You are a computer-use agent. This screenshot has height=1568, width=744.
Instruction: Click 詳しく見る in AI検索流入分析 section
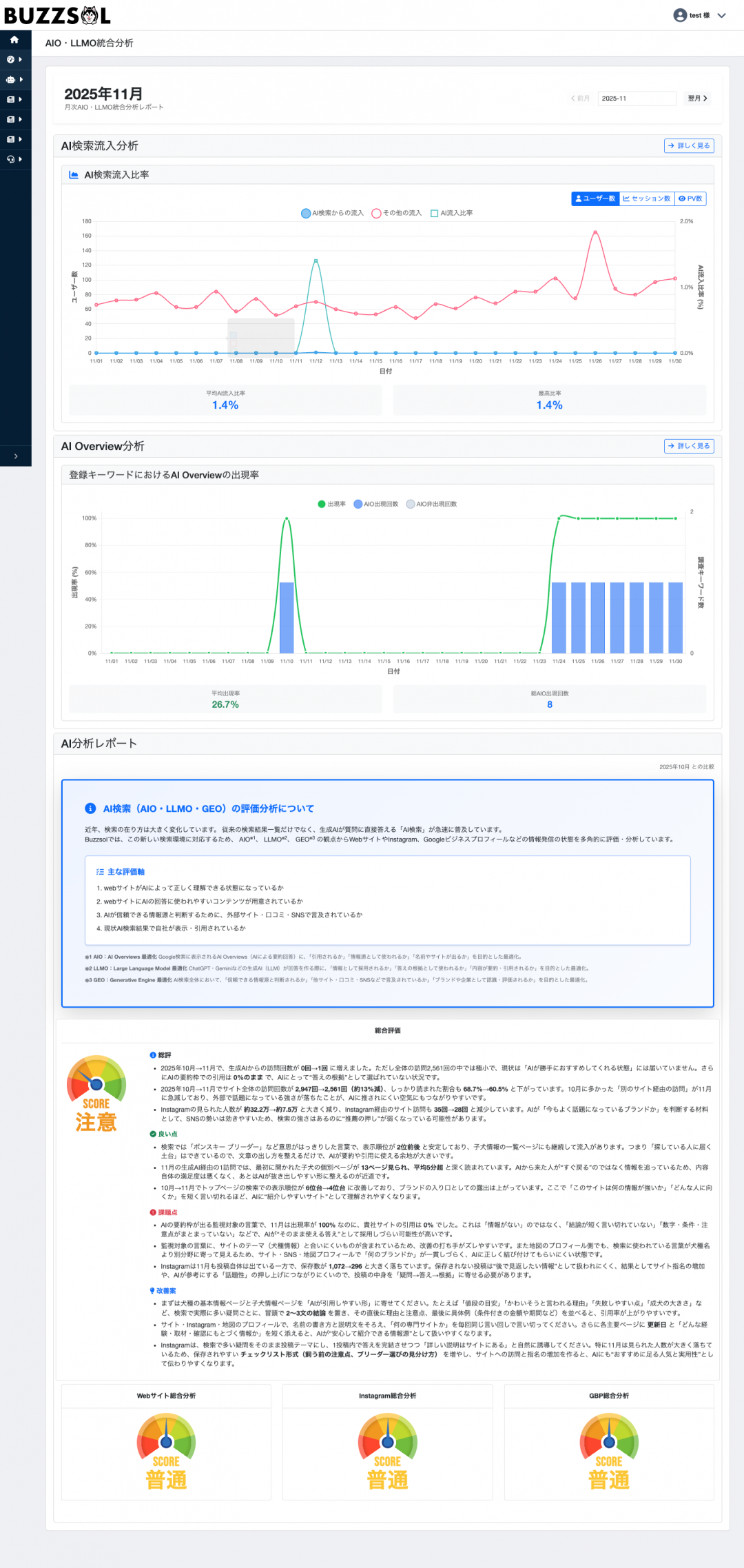click(x=689, y=145)
